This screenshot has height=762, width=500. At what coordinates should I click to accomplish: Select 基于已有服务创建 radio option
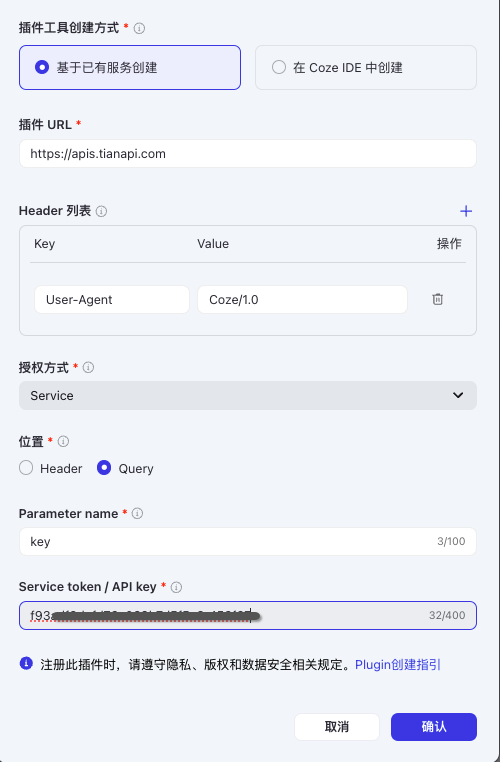(x=130, y=68)
